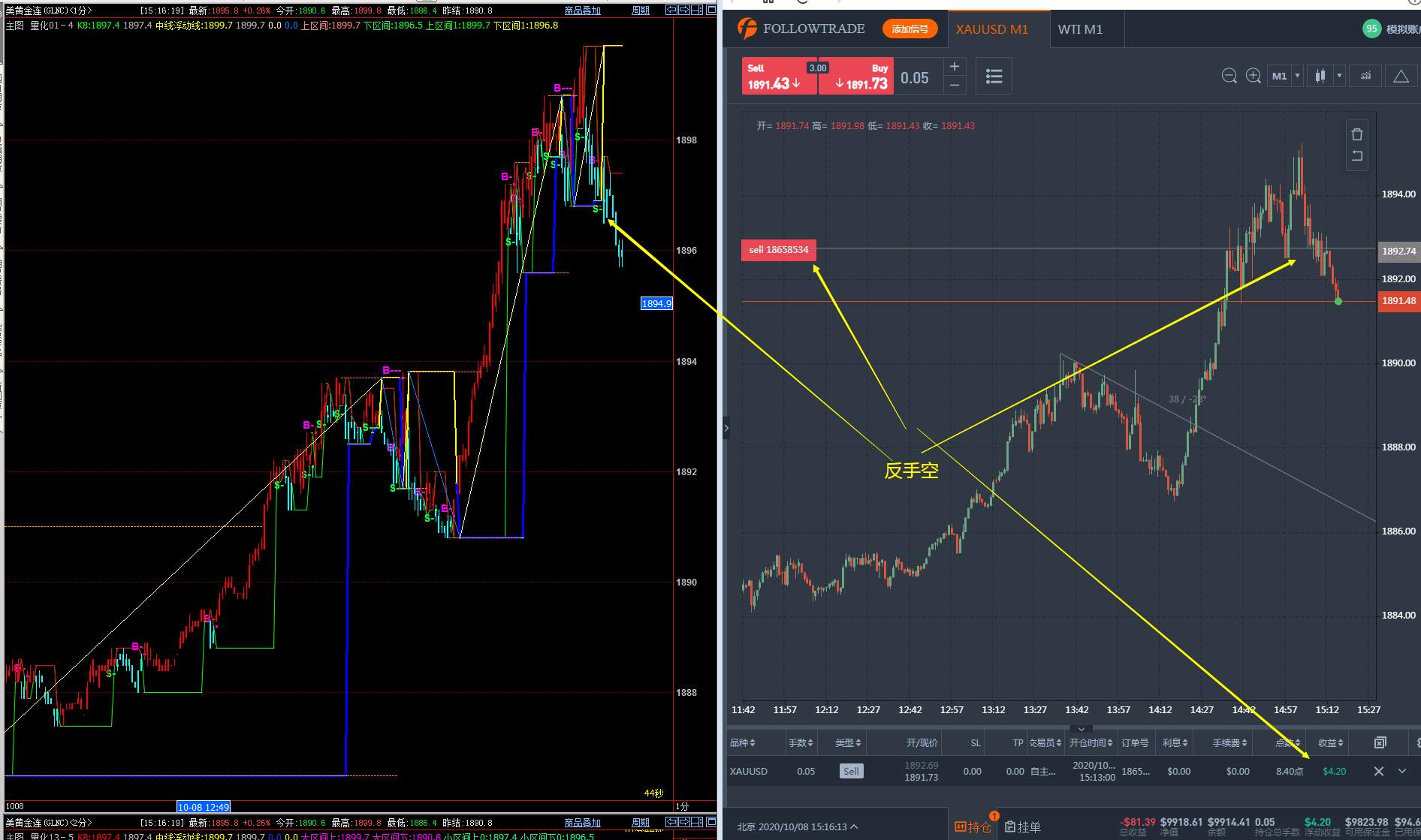Close the XAUUSD sell position with X
Viewport: 1421px width, 840px height.
(1378, 771)
